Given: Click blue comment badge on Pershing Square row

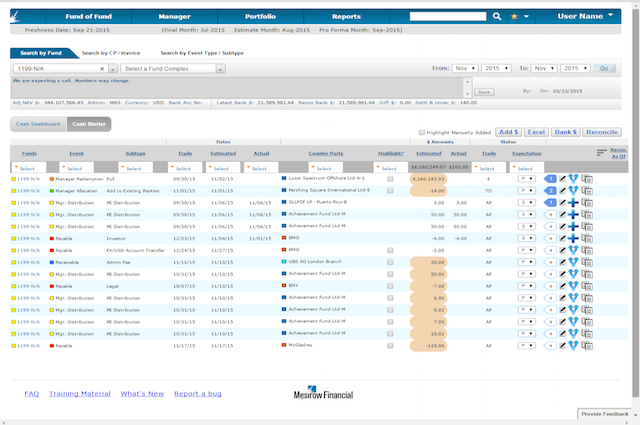Looking at the screenshot, I should point(550,190).
